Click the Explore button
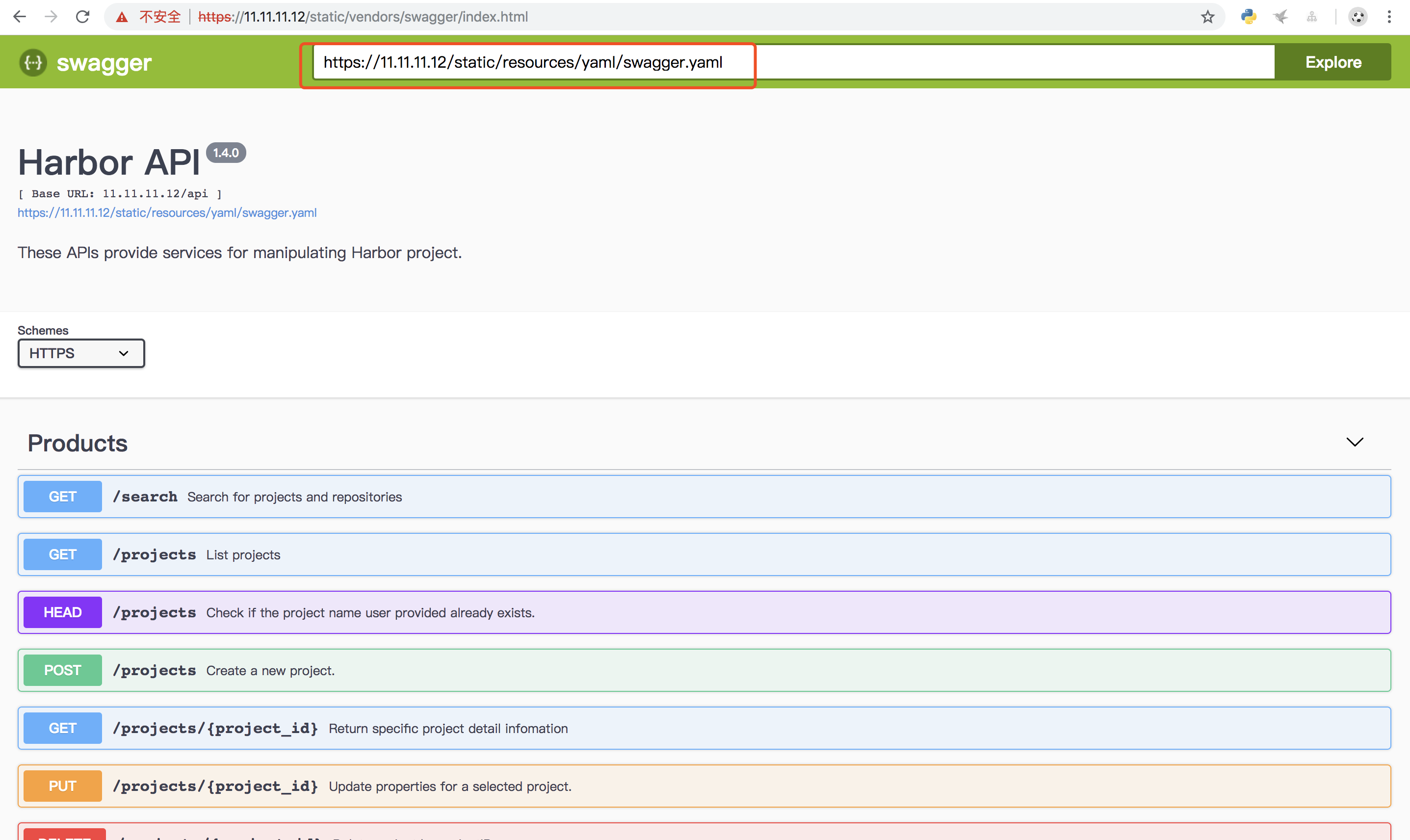Screen dimensions: 1410x840 (1333, 62)
